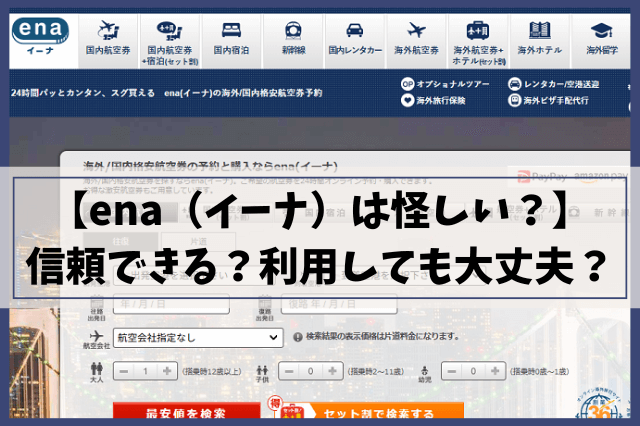
Task: Click the child (子供) passenger icon
Action: [x=262, y=370]
